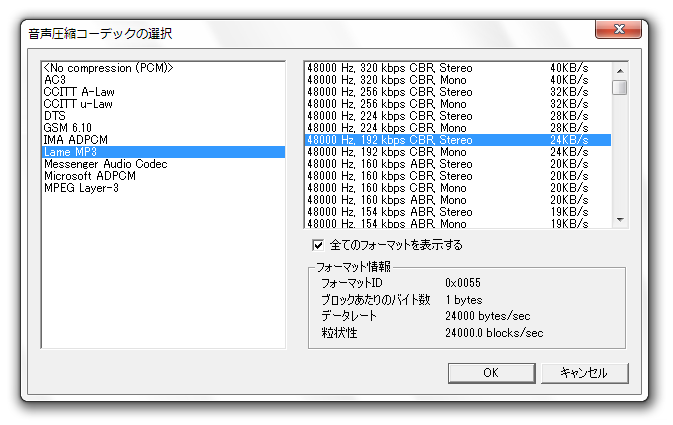Viewport: 673px width, 425px height.
Task: Select the GSM 6.10 codec
Action: 163,128
